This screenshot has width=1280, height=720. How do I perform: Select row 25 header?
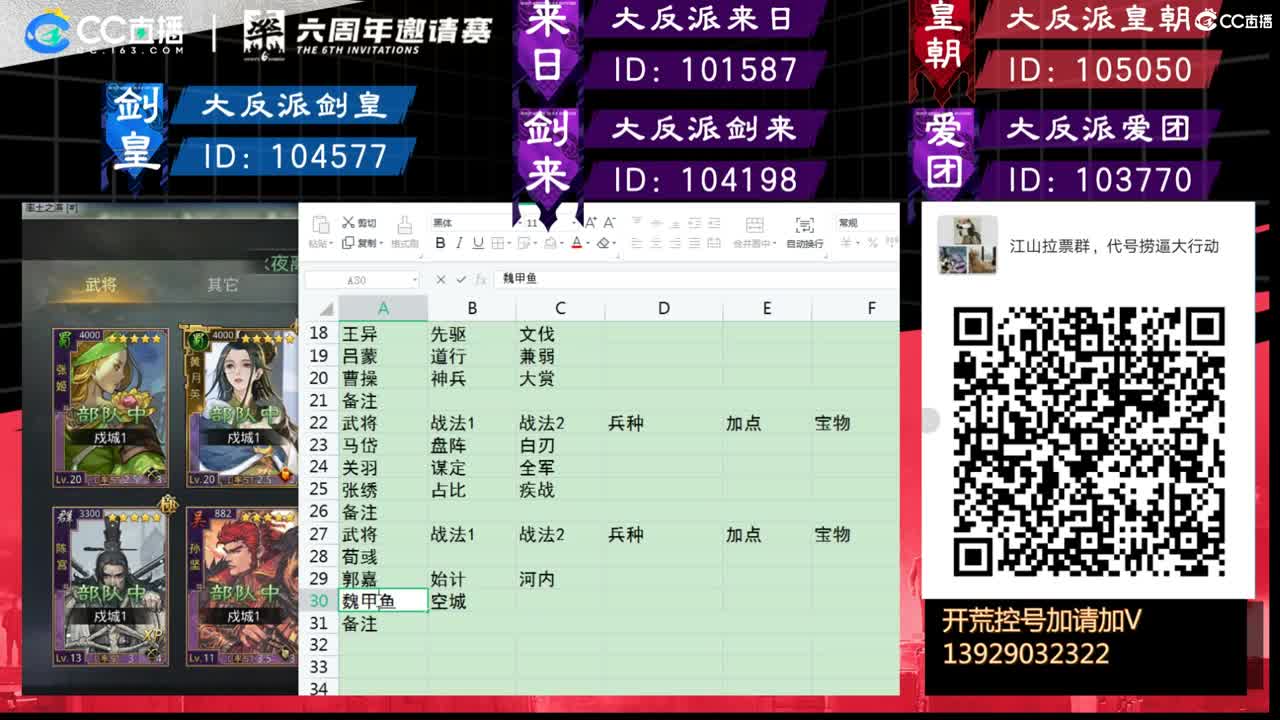click(x=319, y=490)
